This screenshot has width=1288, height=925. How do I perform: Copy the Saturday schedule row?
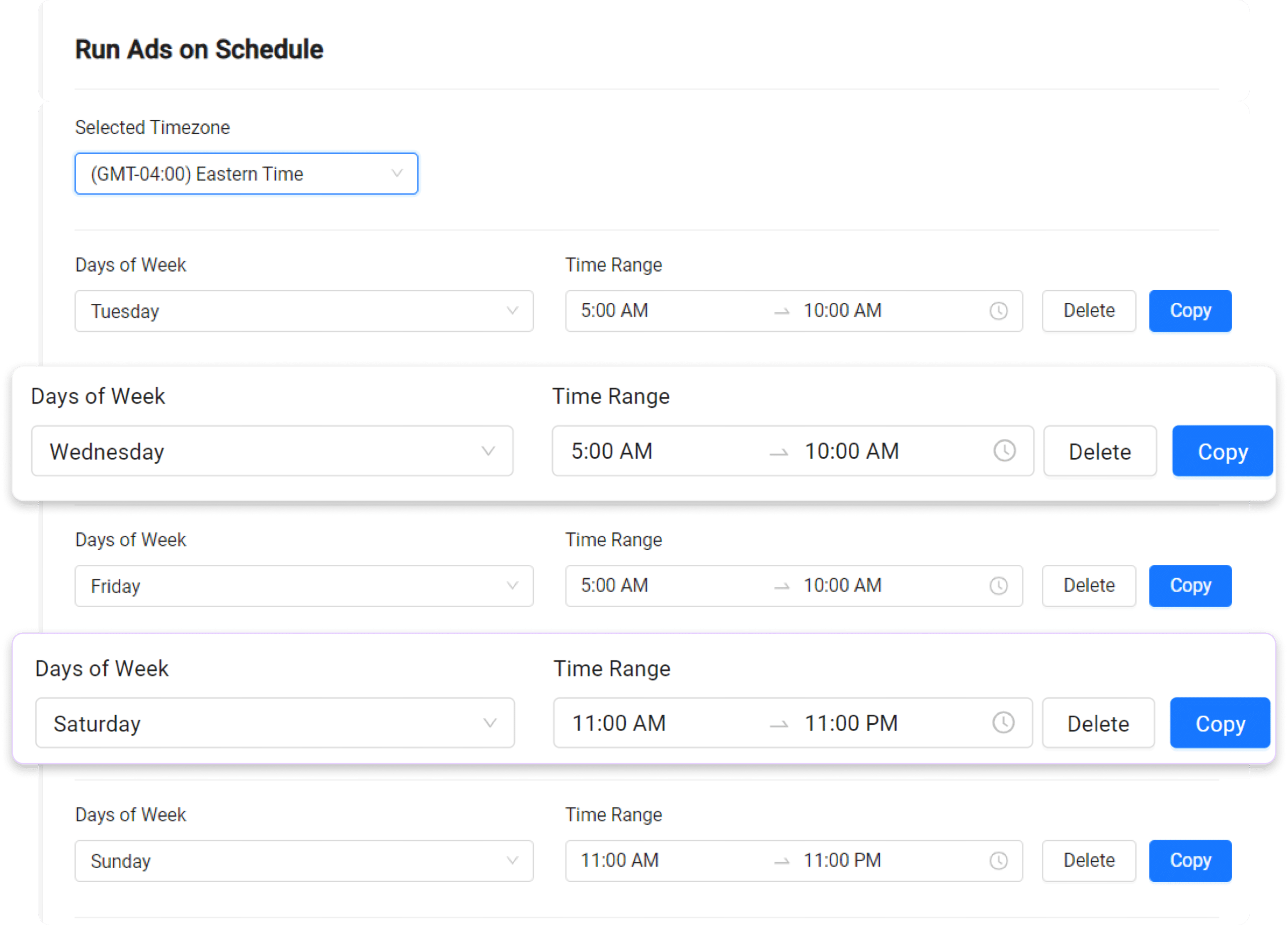(1220, 723)
